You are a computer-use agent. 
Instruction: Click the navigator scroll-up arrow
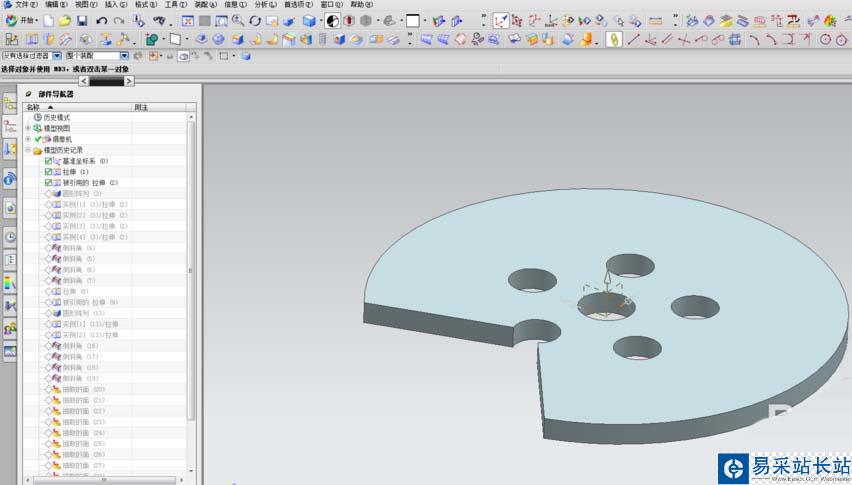coord(191,117)
